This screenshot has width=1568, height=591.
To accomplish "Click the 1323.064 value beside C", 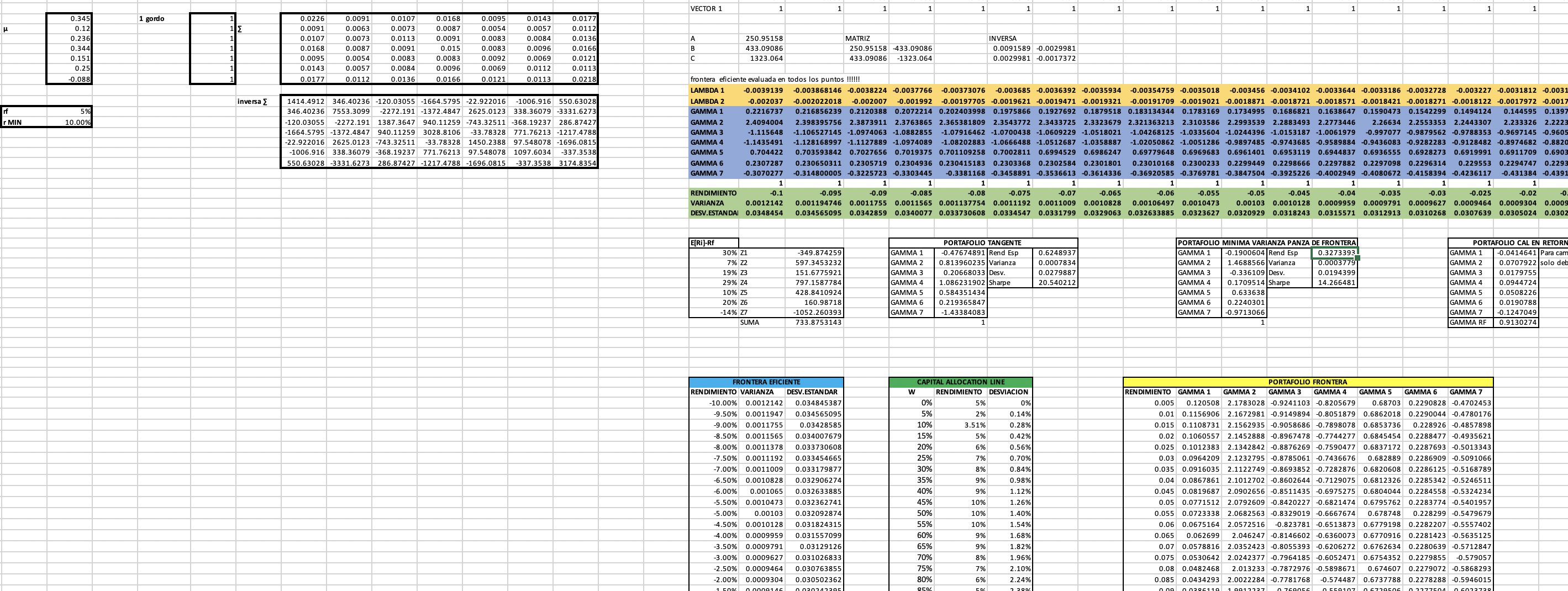I will tap(761, 59).
